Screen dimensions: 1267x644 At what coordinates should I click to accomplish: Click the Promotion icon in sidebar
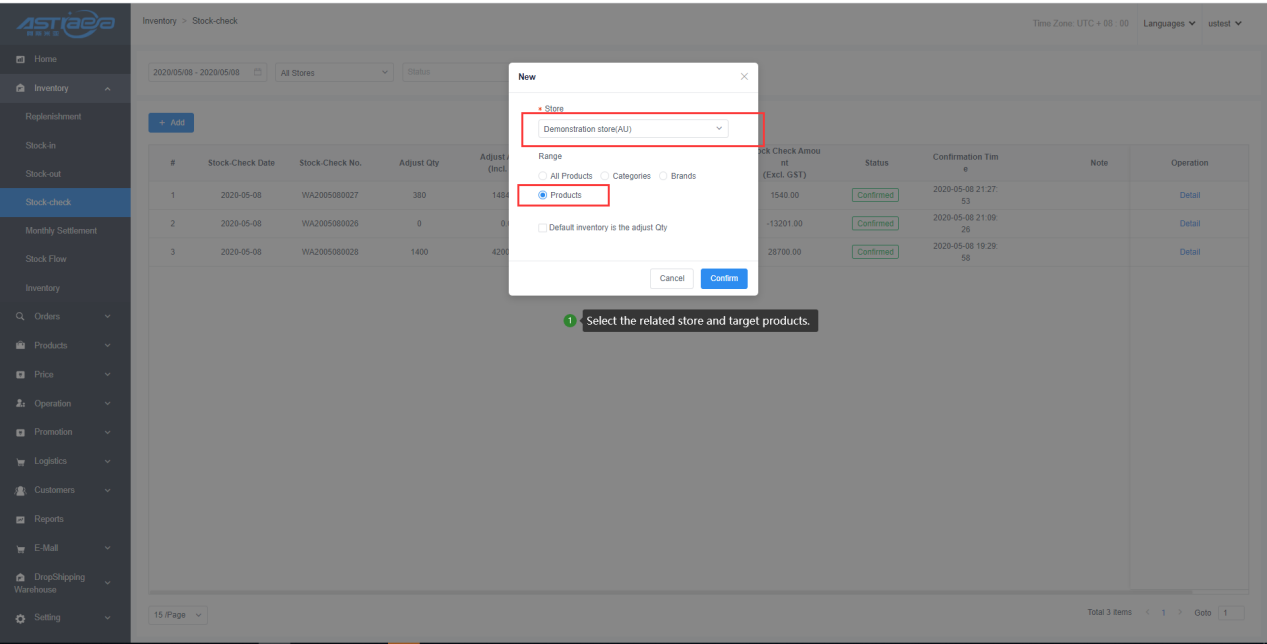click(20, 433)
